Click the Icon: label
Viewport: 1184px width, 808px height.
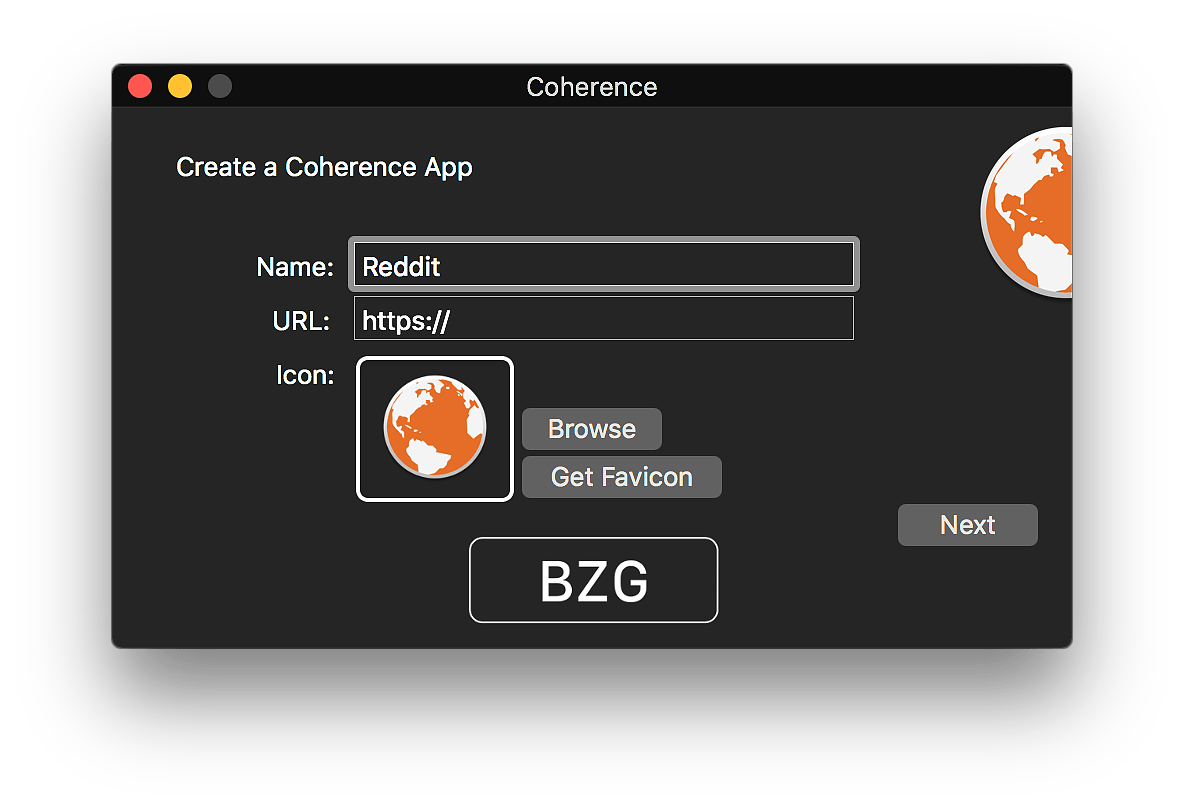[305, 375]
